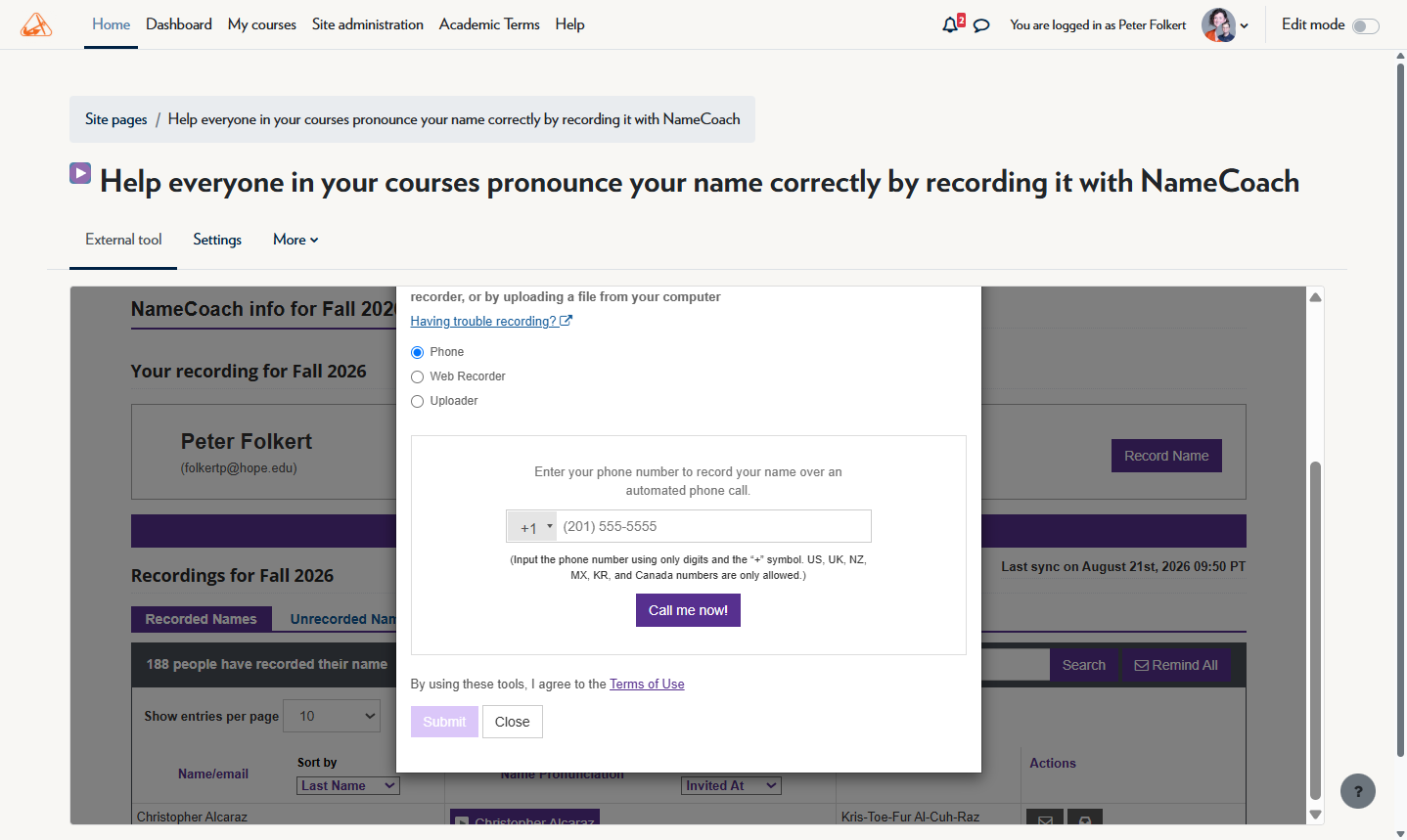Click Peter Folkert's profile avatar

pos(1218,24)
